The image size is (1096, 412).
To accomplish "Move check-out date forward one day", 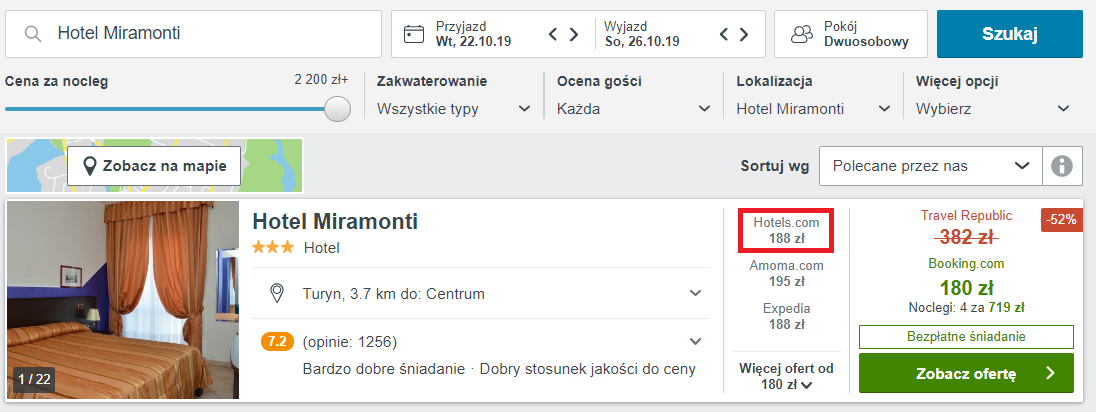I will [x=744, y=34].
